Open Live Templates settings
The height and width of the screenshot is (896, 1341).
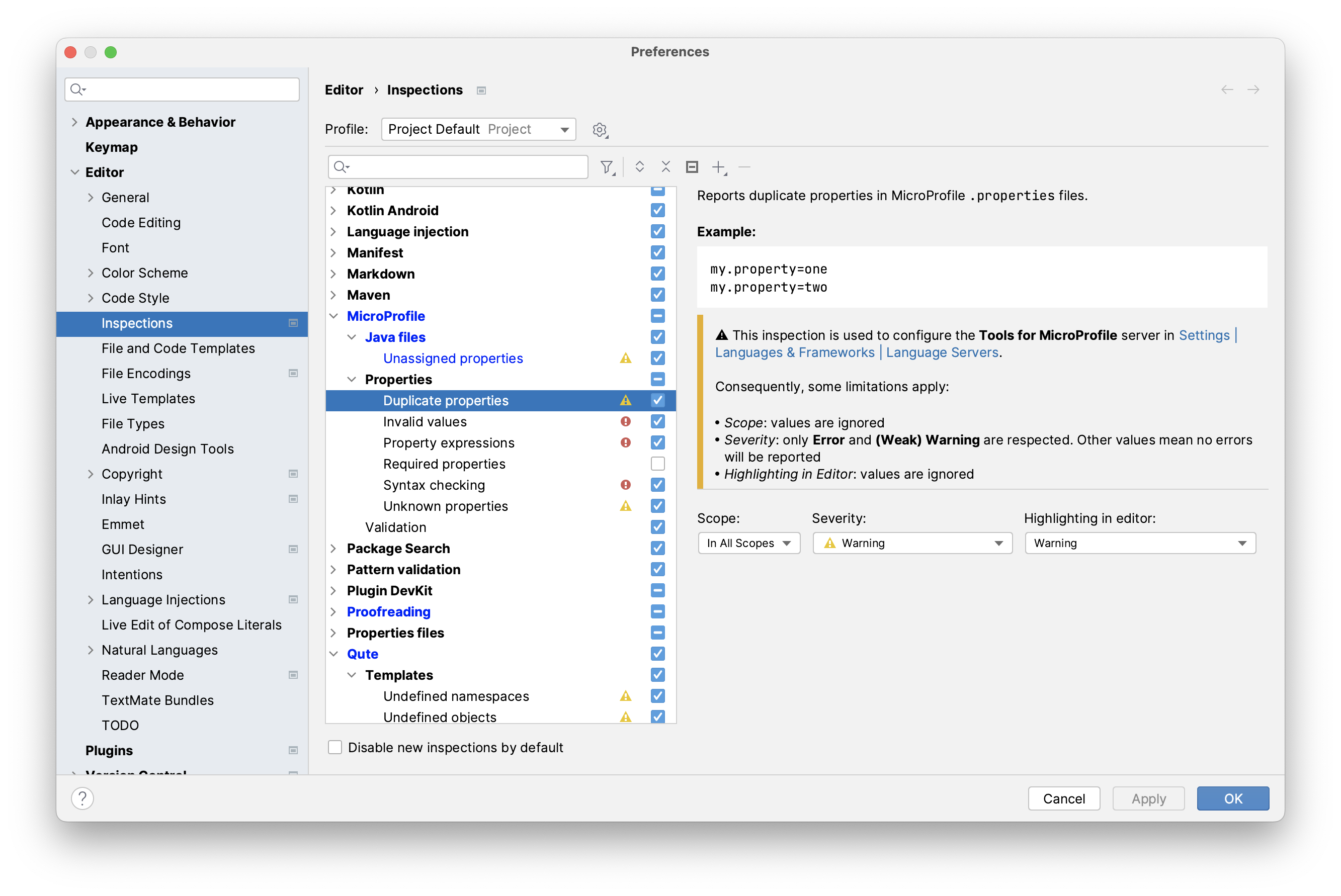coord(148,399)
